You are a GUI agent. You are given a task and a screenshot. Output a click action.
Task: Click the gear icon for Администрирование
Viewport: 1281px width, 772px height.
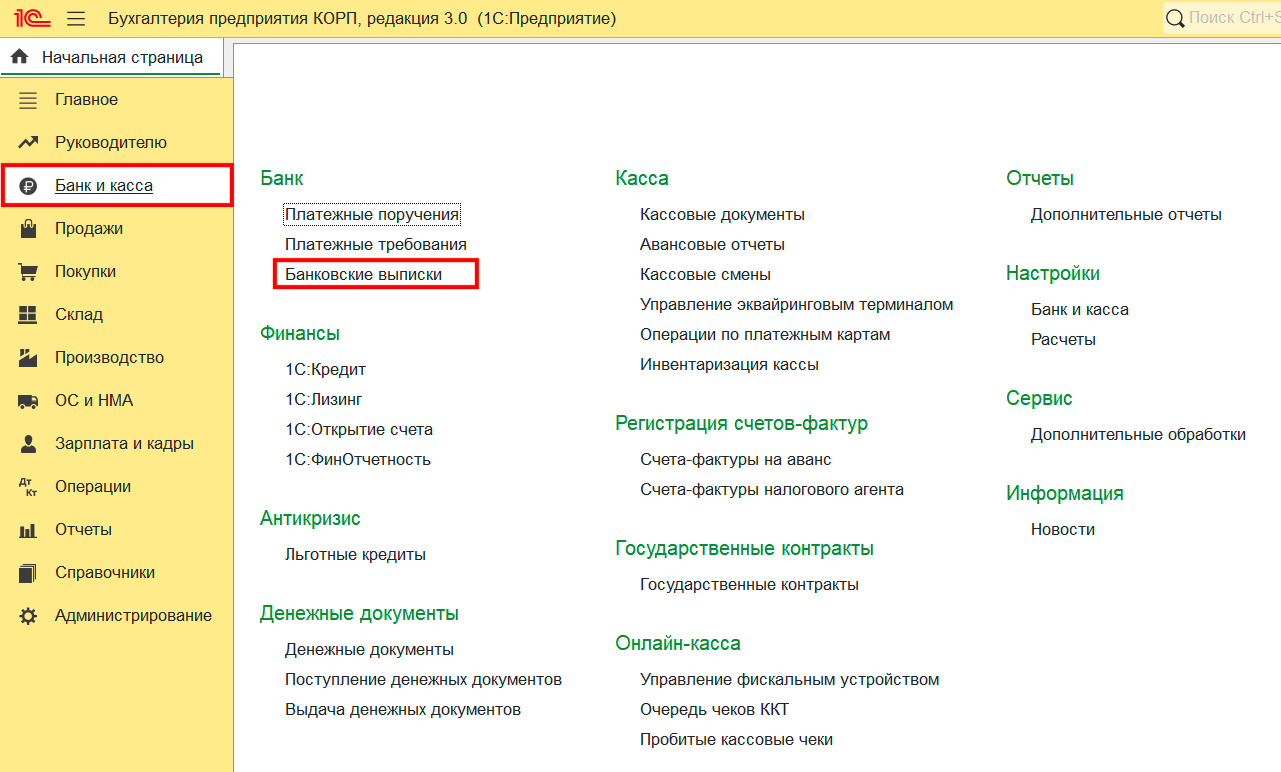28,616
